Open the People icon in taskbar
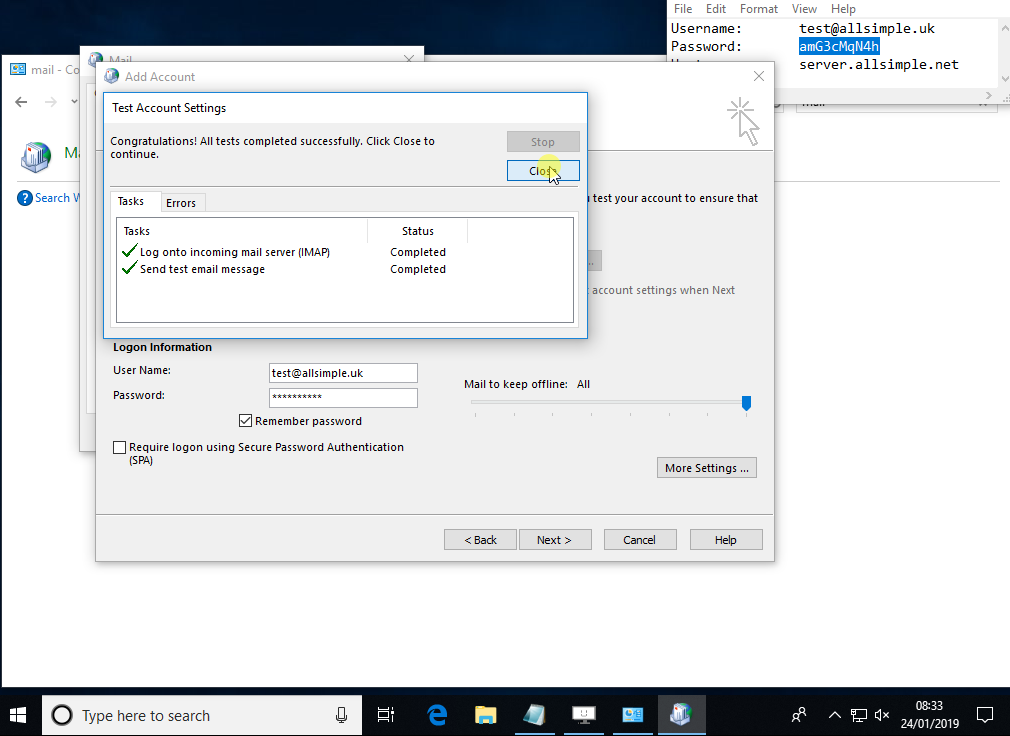This screenshot has height=736, width=1010. 799,715
